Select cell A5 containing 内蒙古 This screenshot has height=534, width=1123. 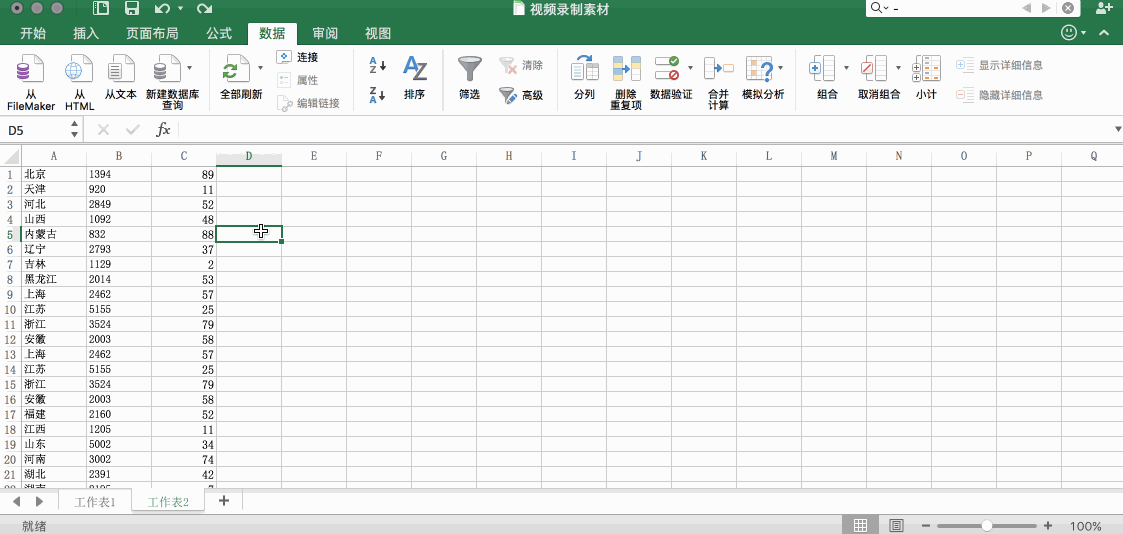click(54, 234)
